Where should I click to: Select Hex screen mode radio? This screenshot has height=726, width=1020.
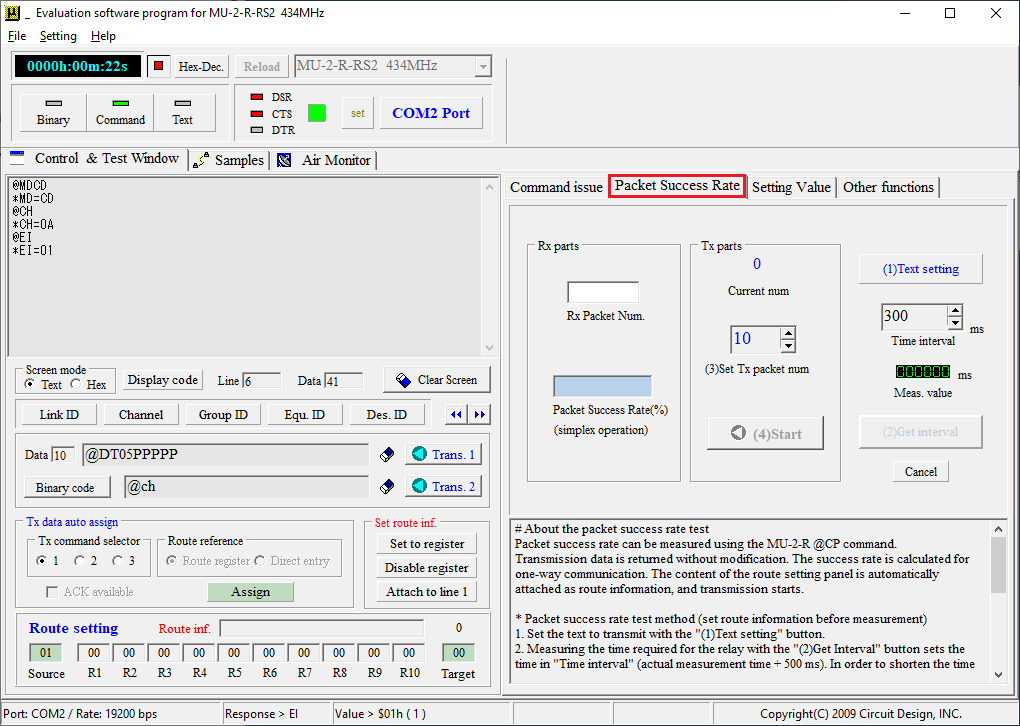[75, 384]
